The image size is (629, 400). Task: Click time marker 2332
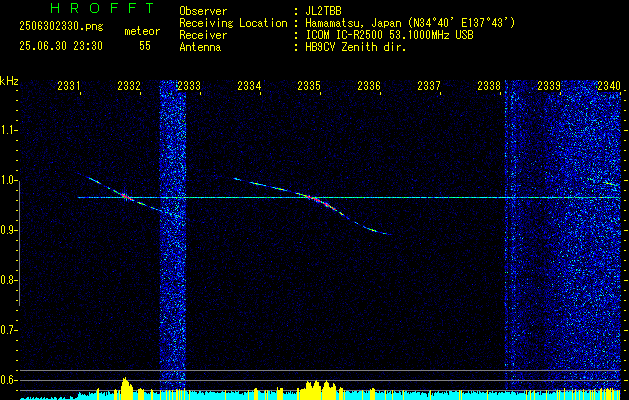click(x=129, y=85)
